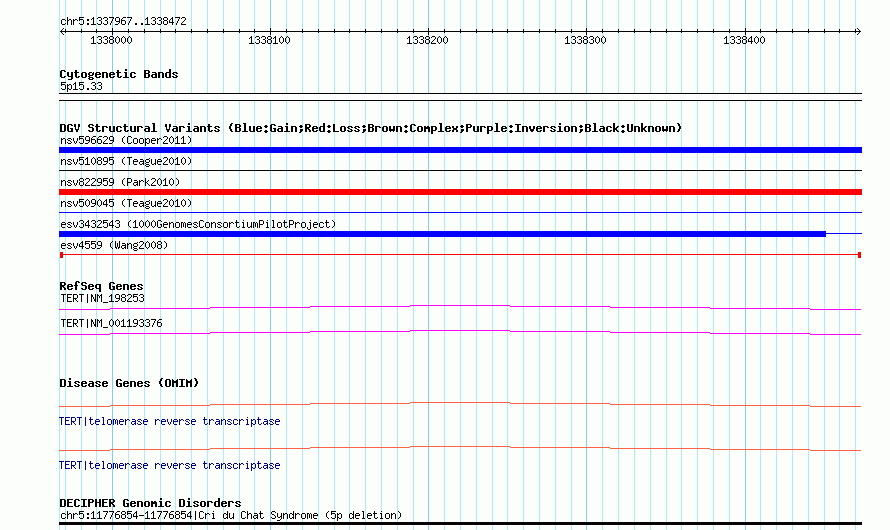Image resolution: width=890 pixels, height=530 pixels.
Task: Open variant esv3432543 (1000GenomesConsortiumPilotProject) label
Action: pyautogui.click(x=198, y=224)
